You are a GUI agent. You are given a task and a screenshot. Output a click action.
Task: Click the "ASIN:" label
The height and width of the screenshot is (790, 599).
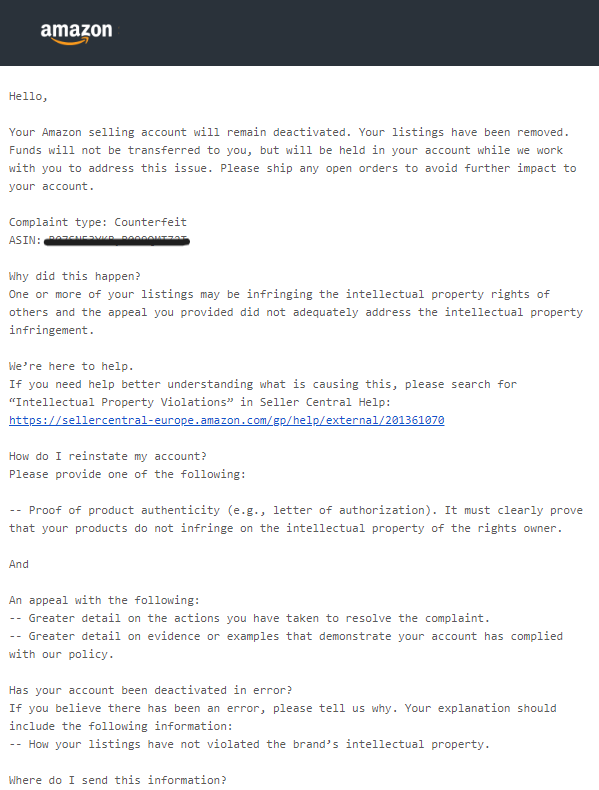(x=25, y=240)
